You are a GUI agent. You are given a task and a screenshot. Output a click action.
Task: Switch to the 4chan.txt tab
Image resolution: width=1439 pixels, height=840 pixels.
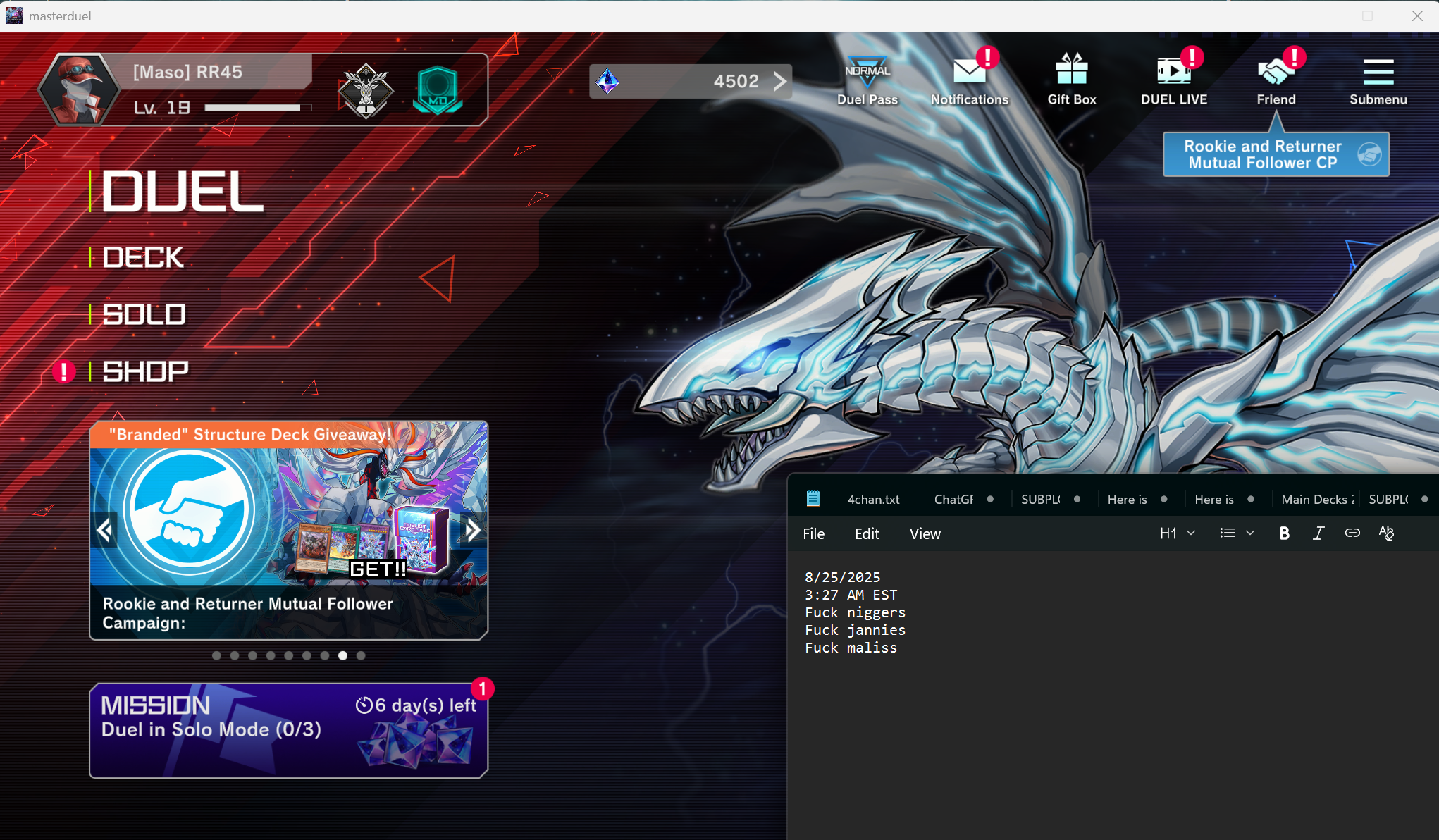click(873, 499)
